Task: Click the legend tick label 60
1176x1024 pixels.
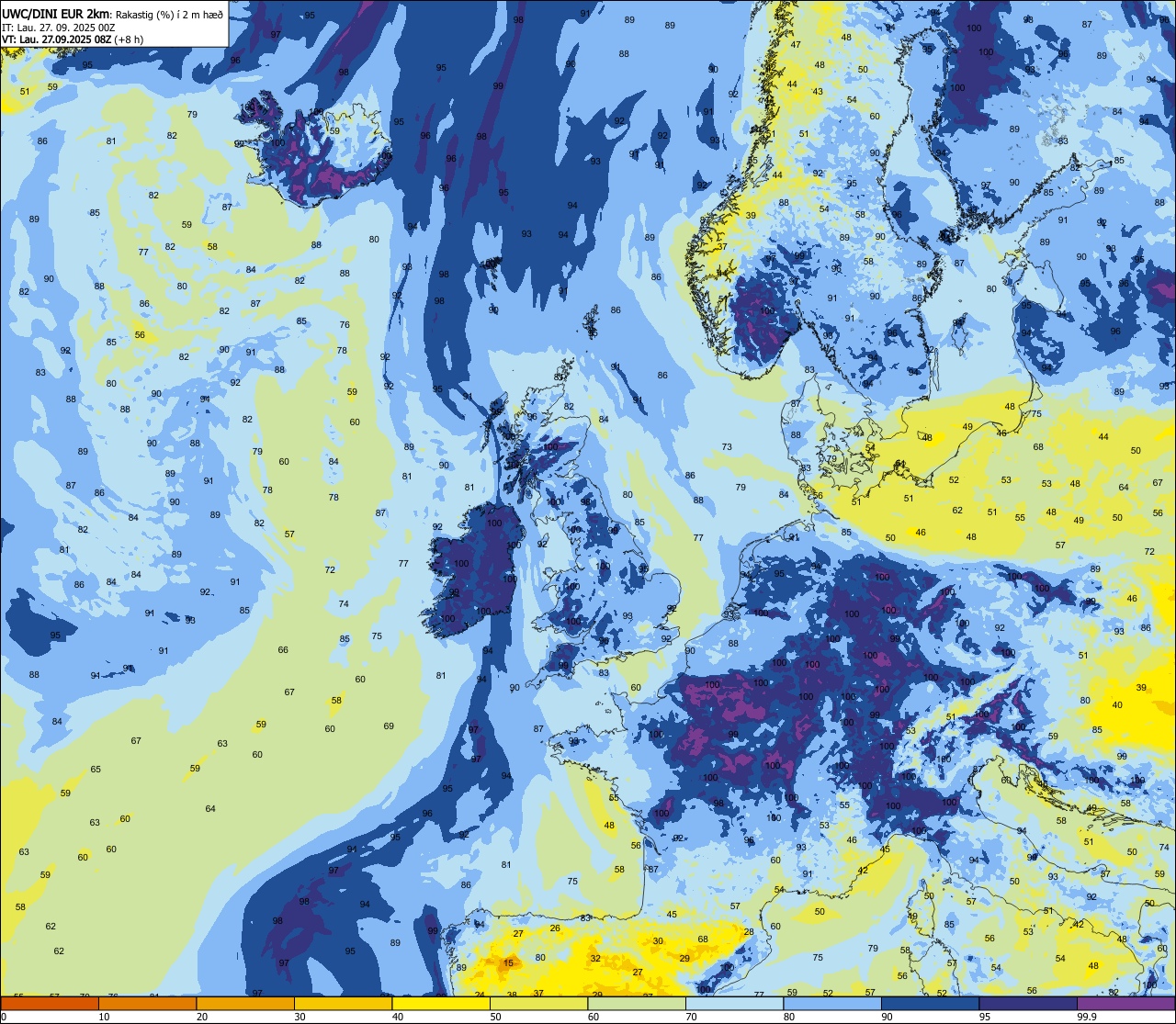Action: [x=594, y=1017]
